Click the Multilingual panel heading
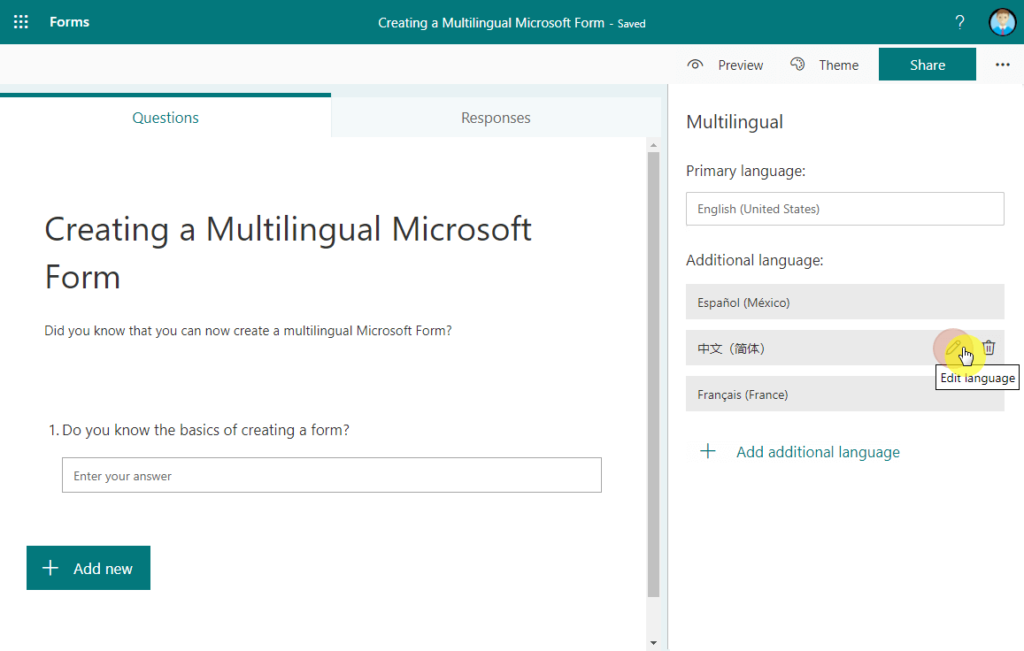1024x651 pixels. pyautogui.click(x=735, y=122)
